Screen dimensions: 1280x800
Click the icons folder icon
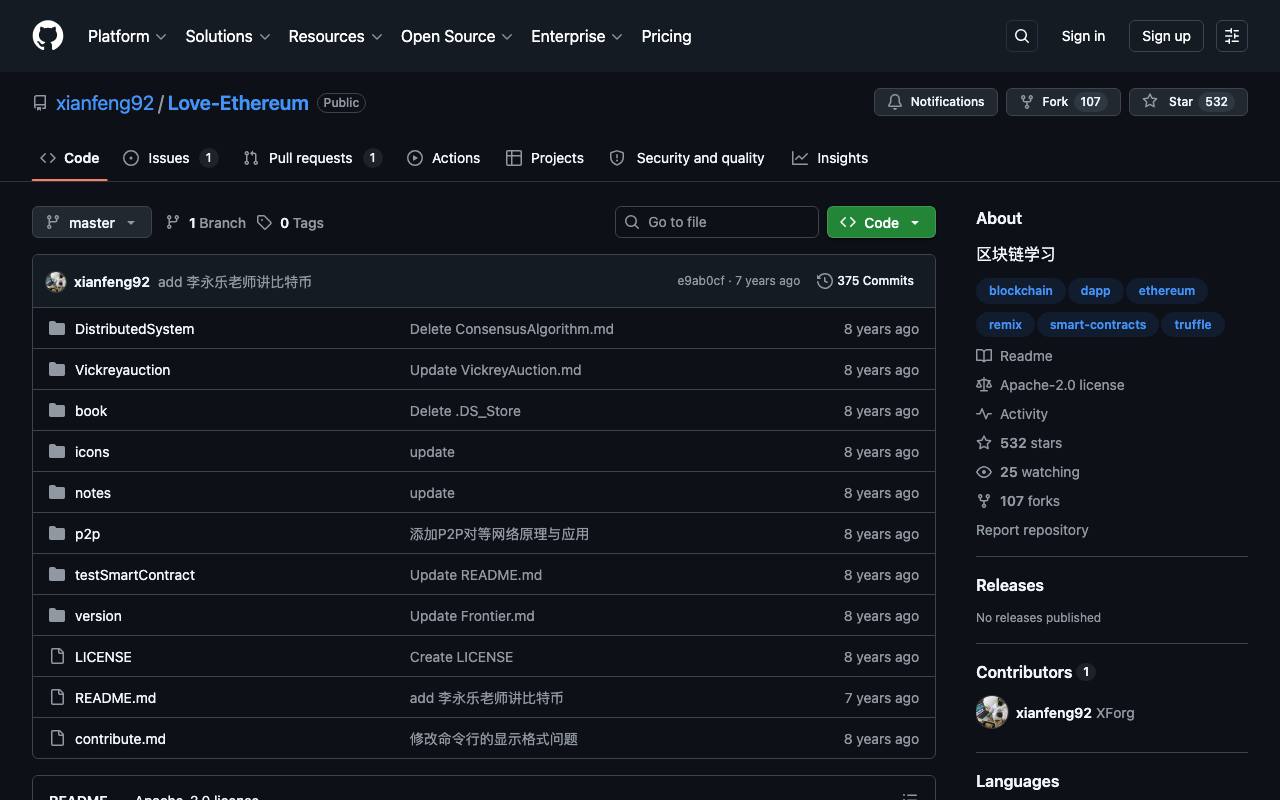pos(57,451)
